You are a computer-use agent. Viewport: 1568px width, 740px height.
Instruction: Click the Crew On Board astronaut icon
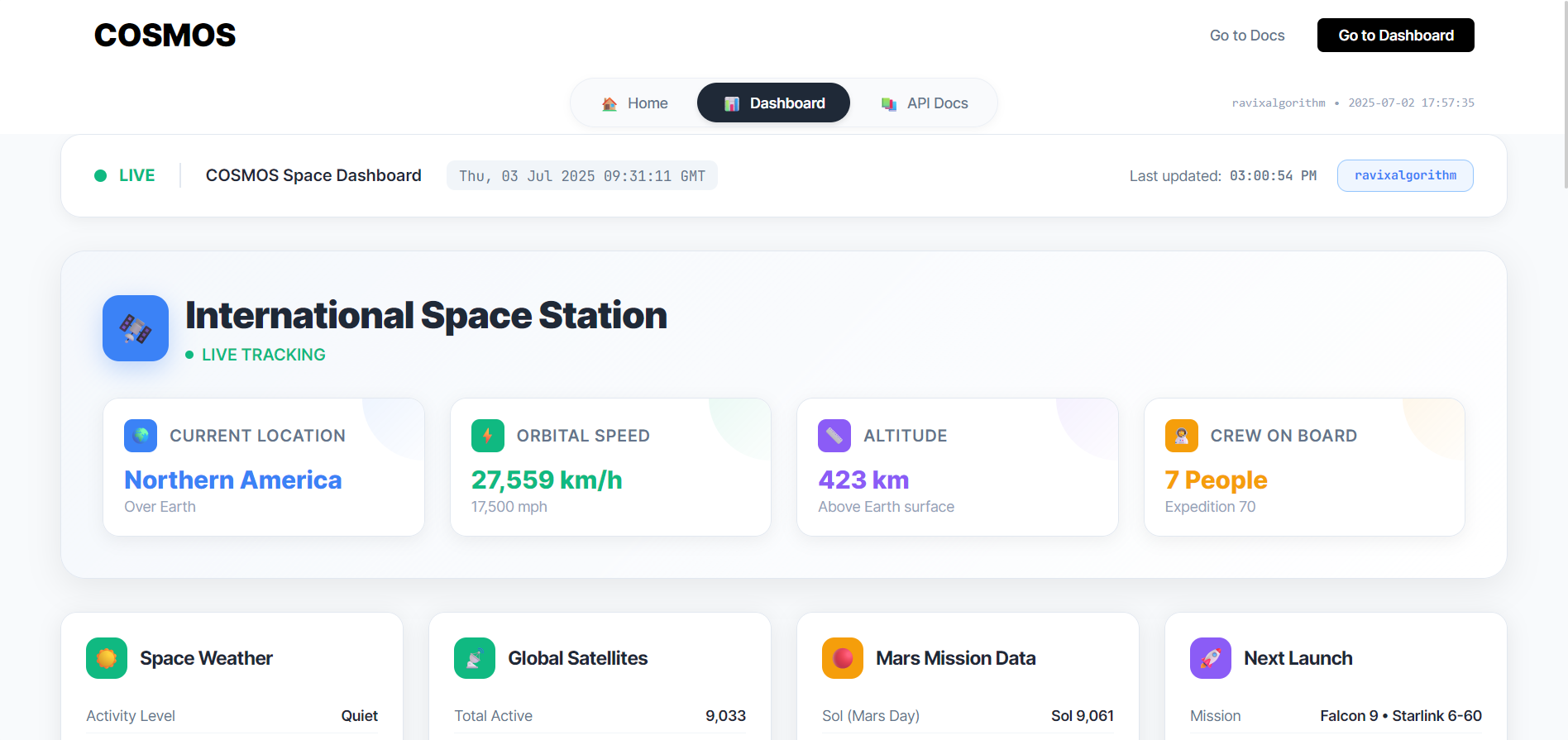1182,436
